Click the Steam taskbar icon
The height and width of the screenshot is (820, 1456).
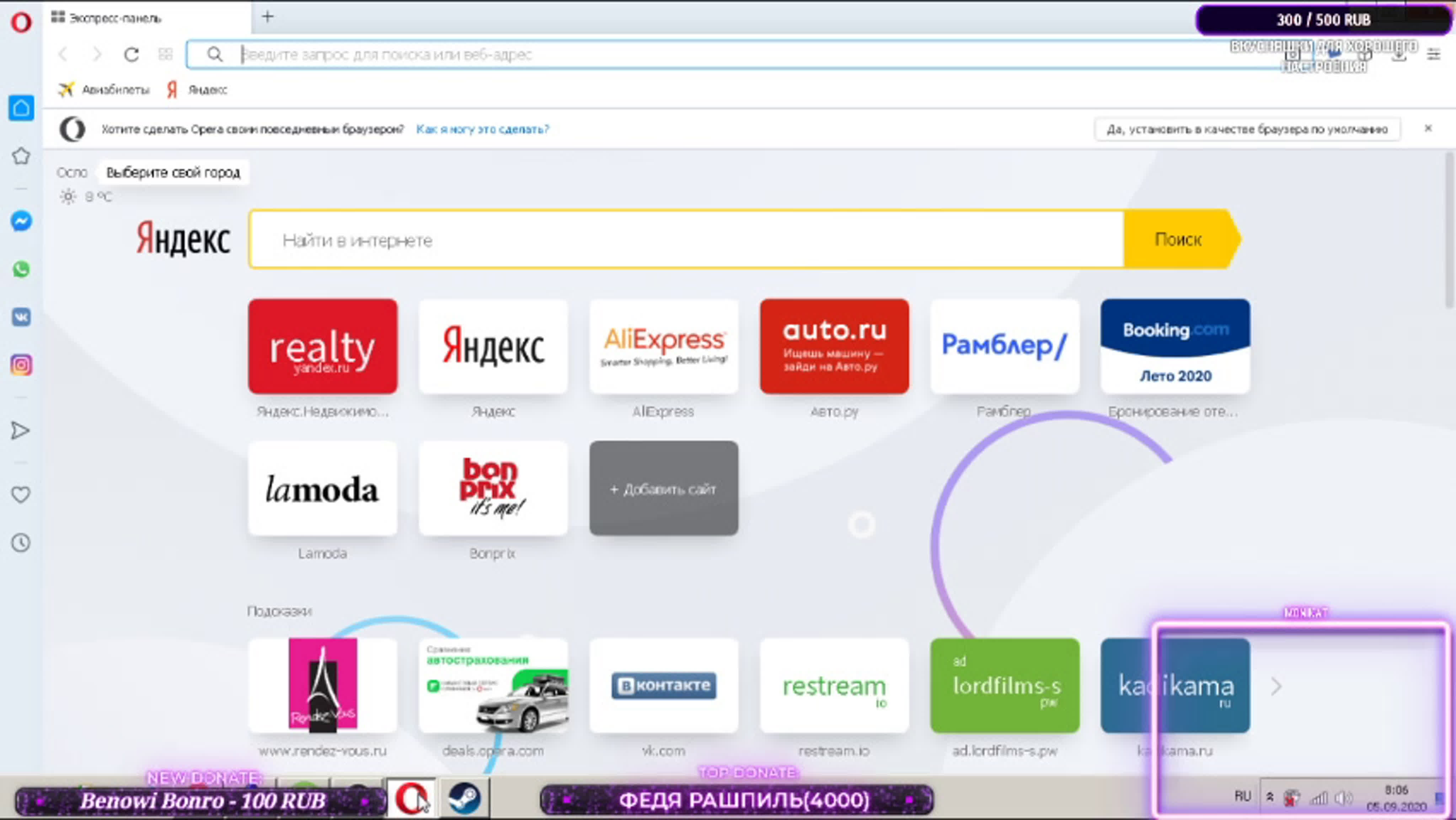[464, 798]
